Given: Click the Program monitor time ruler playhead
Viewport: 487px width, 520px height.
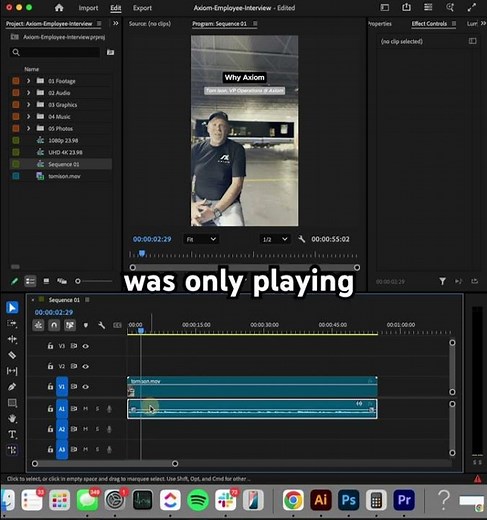Looking at the screenshot, I should pos(142,254).
